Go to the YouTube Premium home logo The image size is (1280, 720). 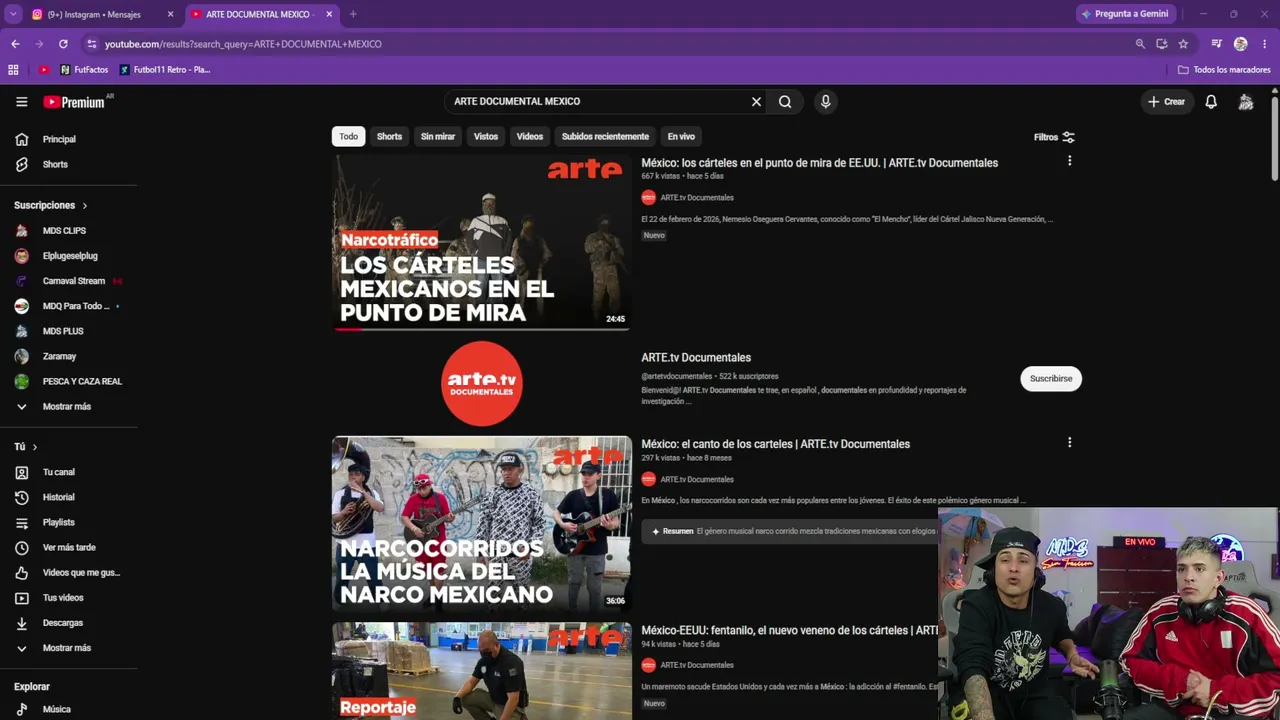(76, 101)
